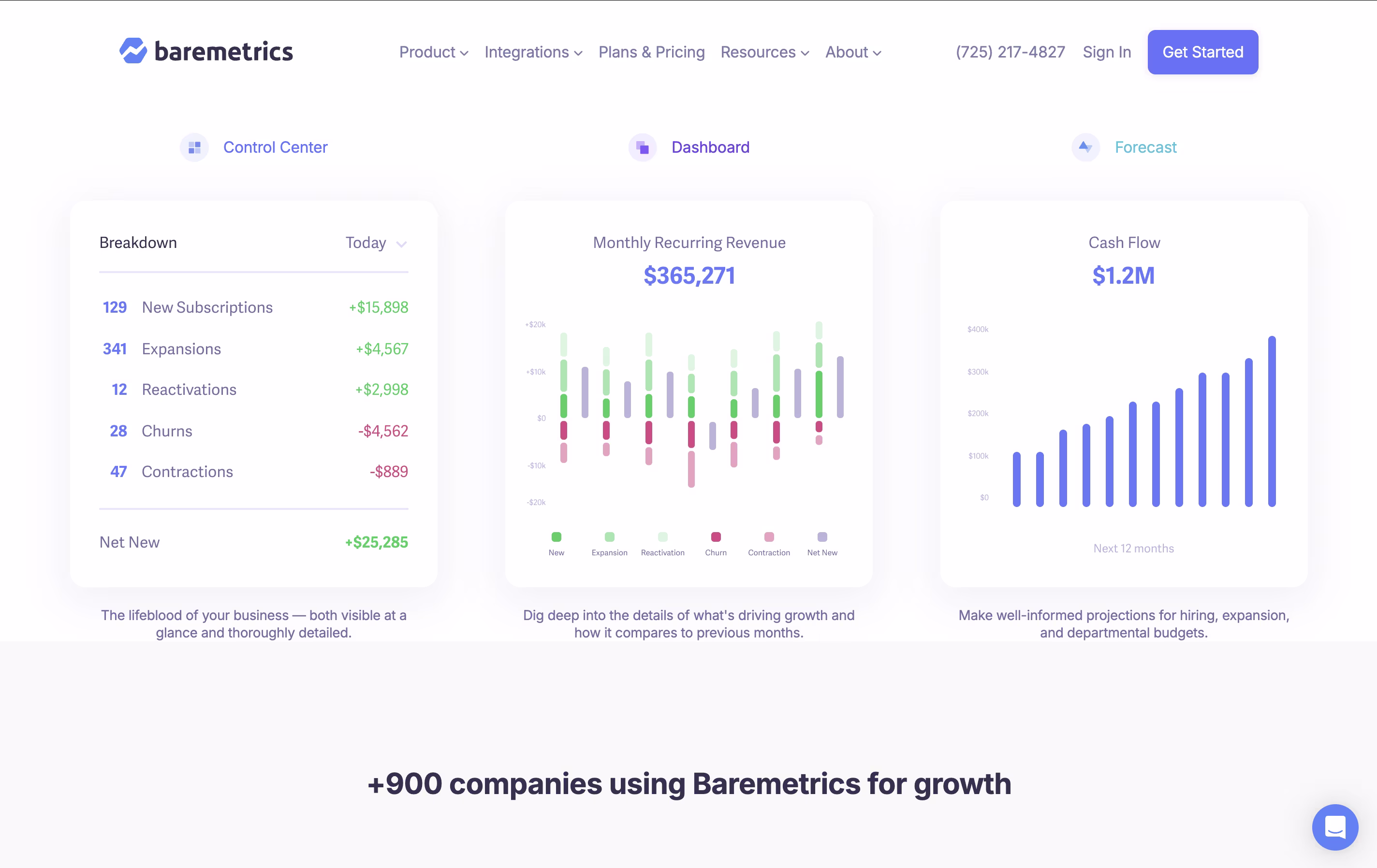Click the pale Reactivation legend swatch

click(662, 536)
